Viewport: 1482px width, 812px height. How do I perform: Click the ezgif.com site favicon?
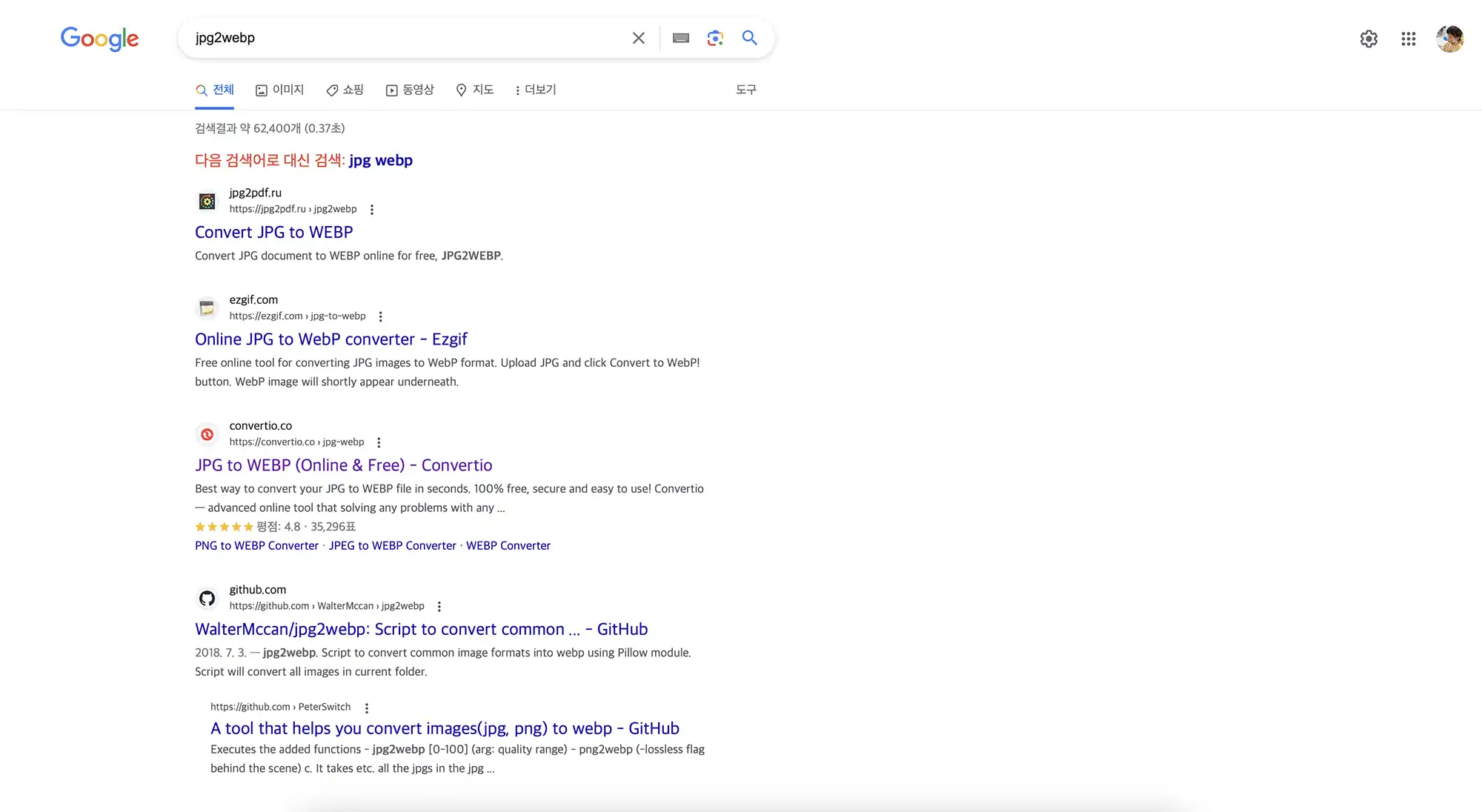pos(207,307)
